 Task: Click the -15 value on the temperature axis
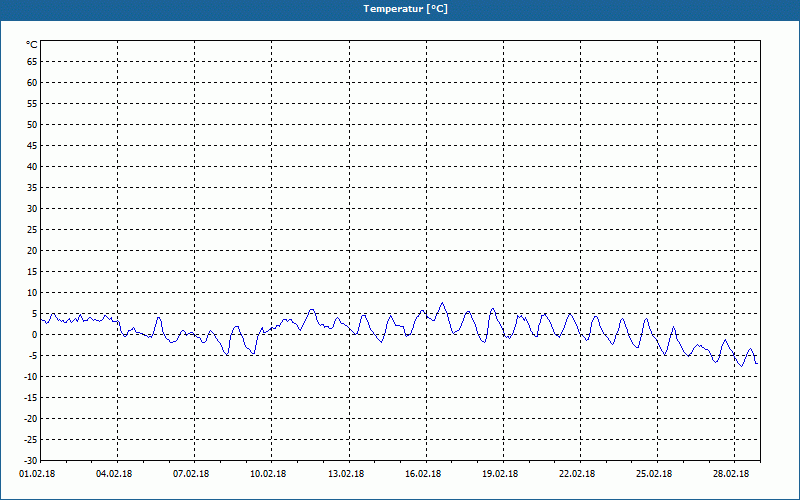click(31, 397)
